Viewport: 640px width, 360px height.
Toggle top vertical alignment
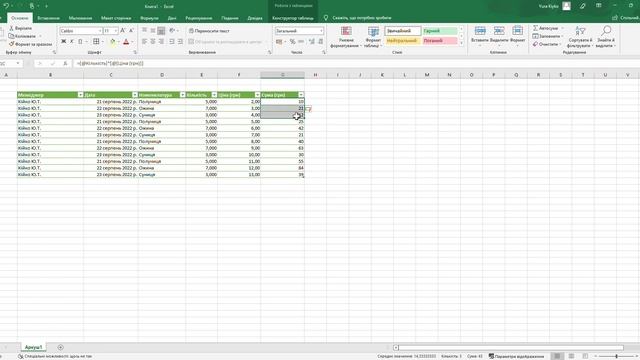(x=144, y=31)
